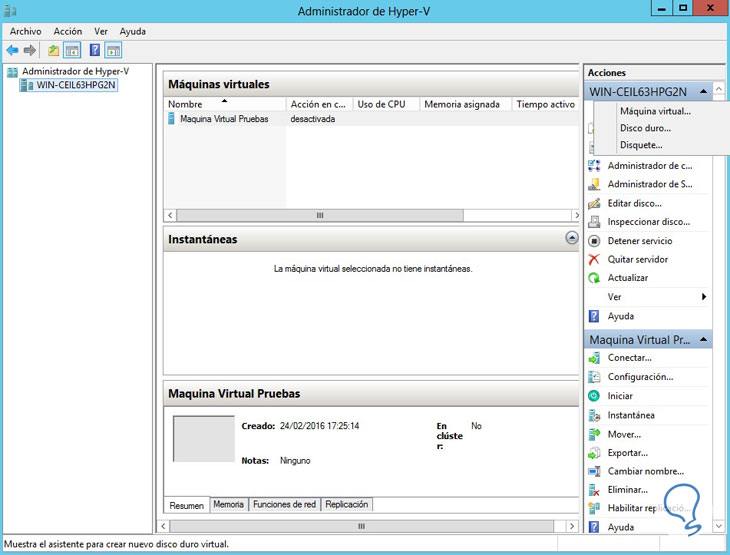The width and height of the screenshot is (730, 555).
Task: Choose Máquina virtual... from Nuevo submenu
Action: point(655,111)
